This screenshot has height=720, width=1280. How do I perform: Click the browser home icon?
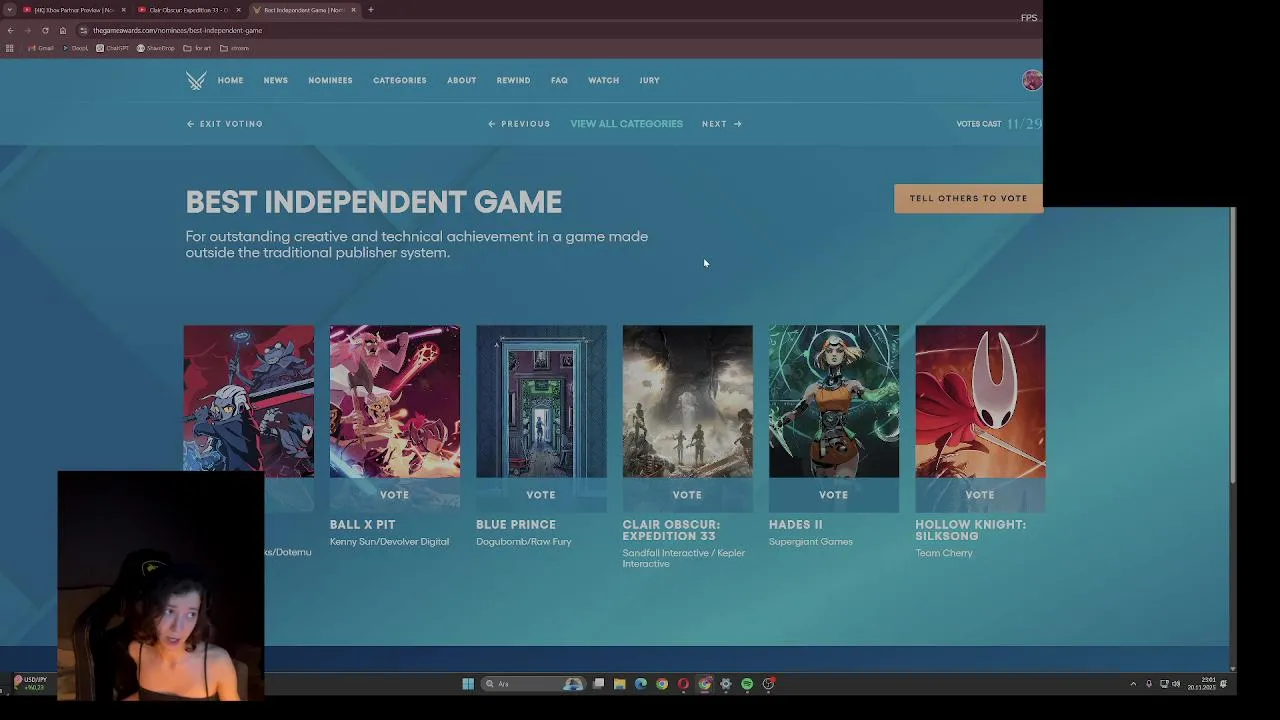click(63, 30)
